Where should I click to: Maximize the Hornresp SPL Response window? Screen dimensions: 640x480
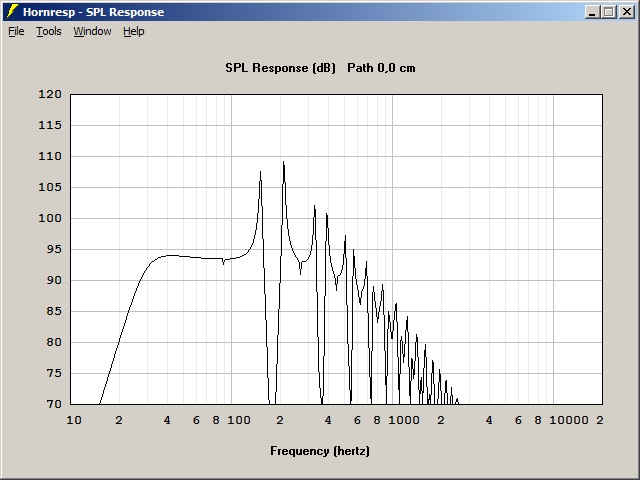609,12
